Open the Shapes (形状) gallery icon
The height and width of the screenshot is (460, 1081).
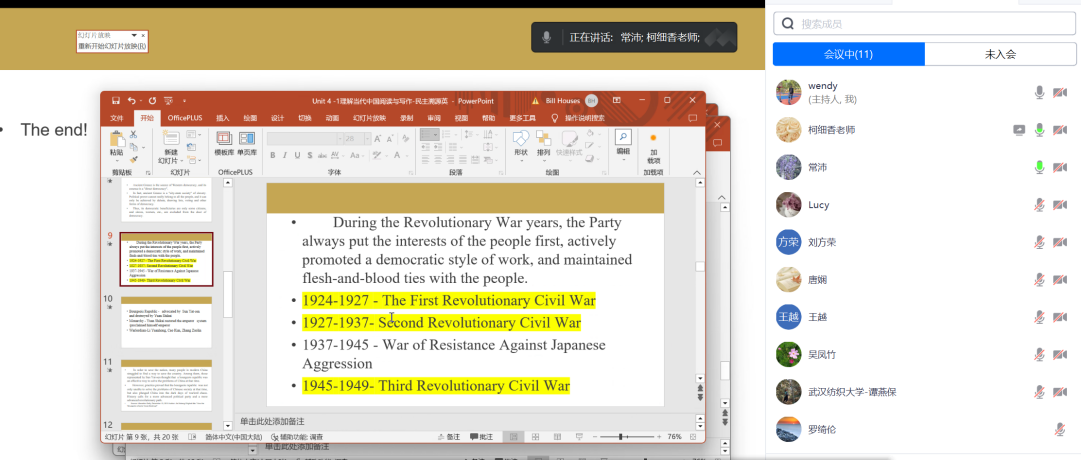point(520,143)
